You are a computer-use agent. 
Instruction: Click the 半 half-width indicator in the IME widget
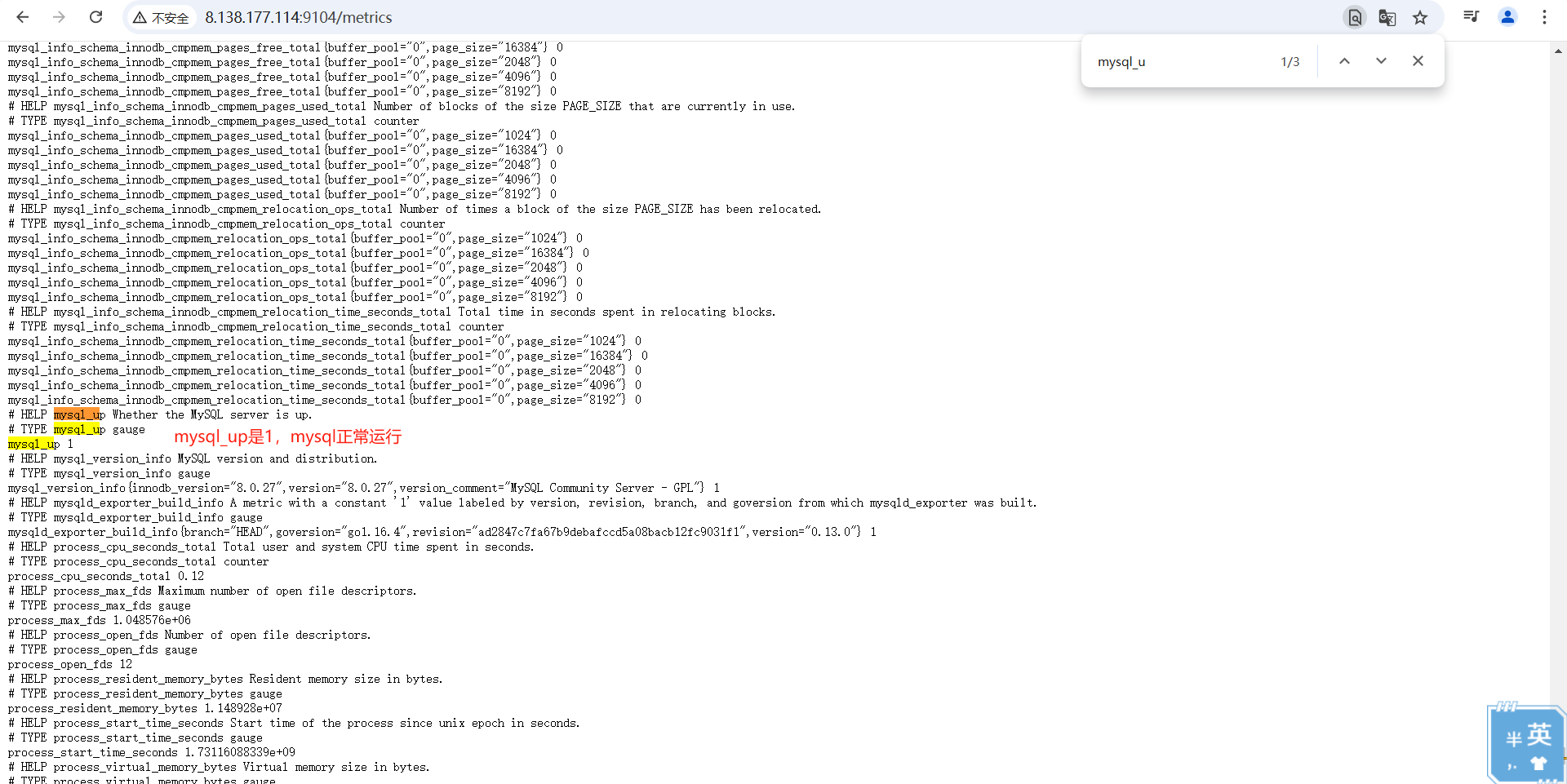1514,739
